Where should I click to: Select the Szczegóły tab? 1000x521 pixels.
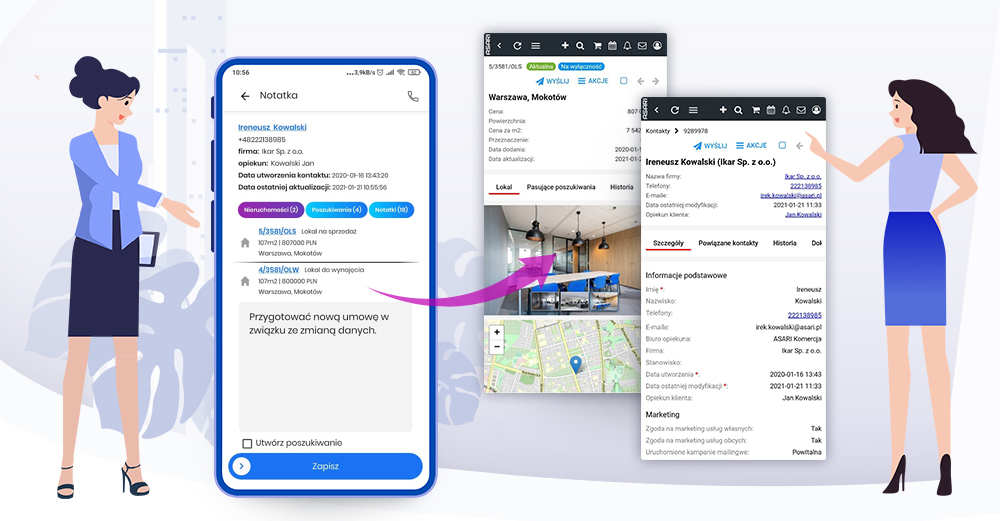pyautogui.click(x=668, y=243)
